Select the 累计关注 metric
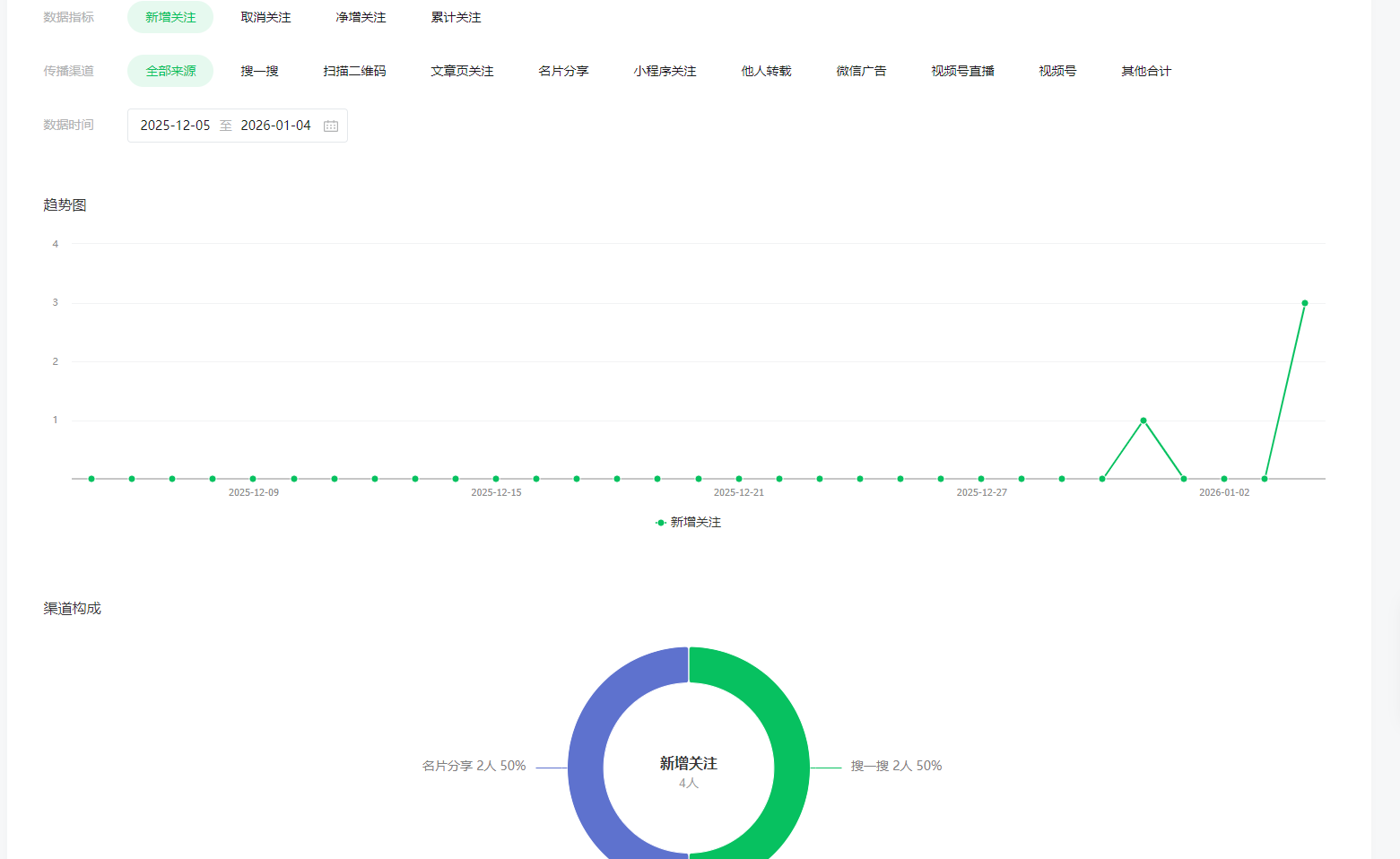 (456, 18)
